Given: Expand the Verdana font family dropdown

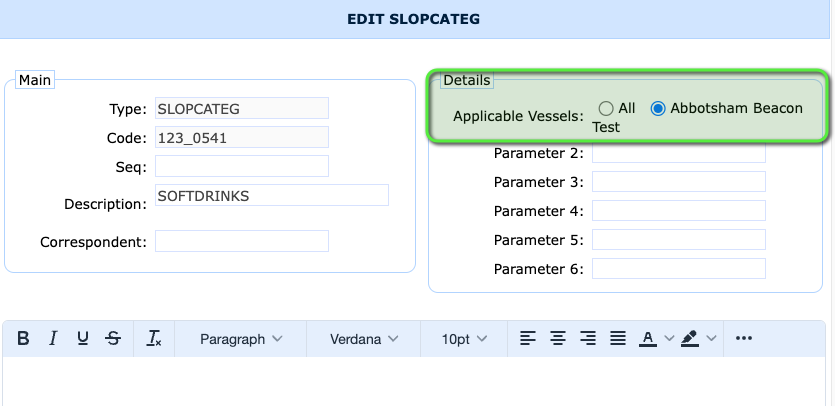Looking at the screenshot, I should coord(365,339).
